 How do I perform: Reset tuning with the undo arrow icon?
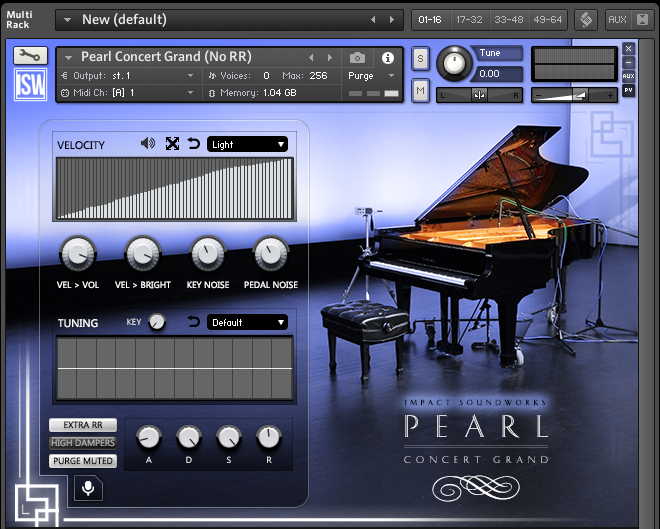coord(194,322)
